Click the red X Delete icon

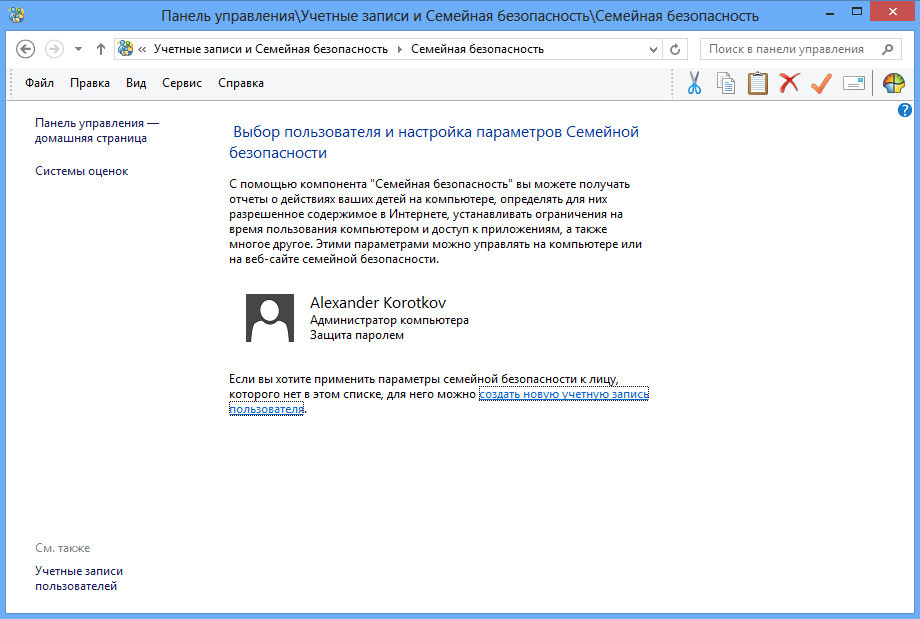(789, 83)
